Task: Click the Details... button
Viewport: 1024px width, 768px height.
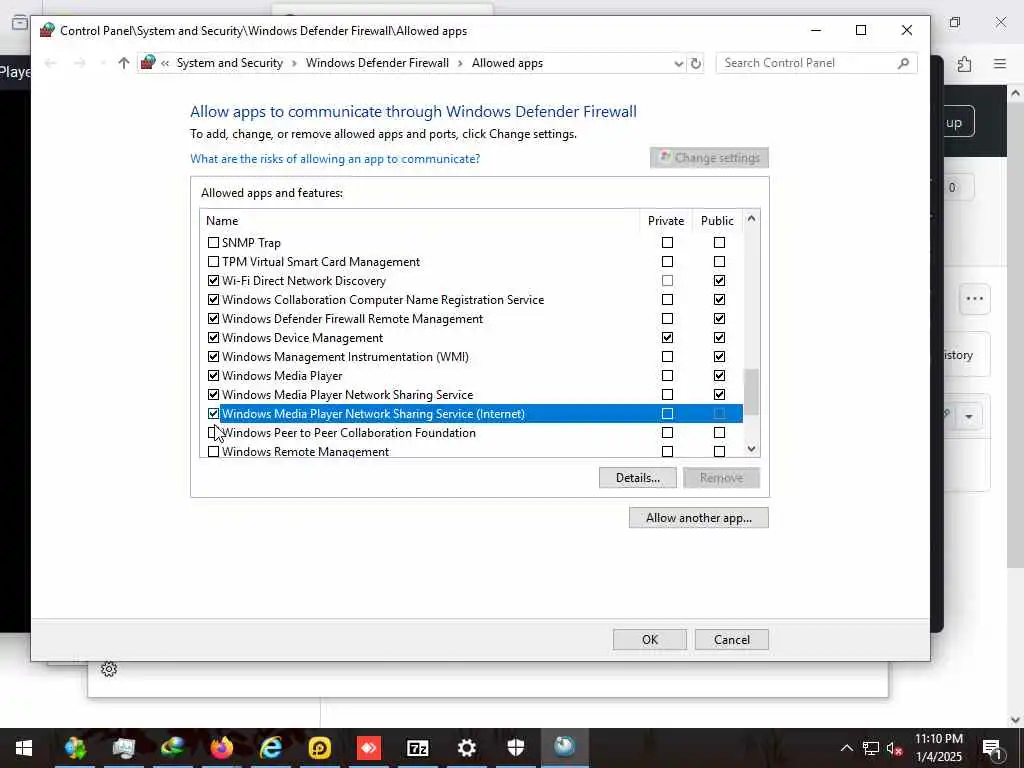Action: click(637, 477)
